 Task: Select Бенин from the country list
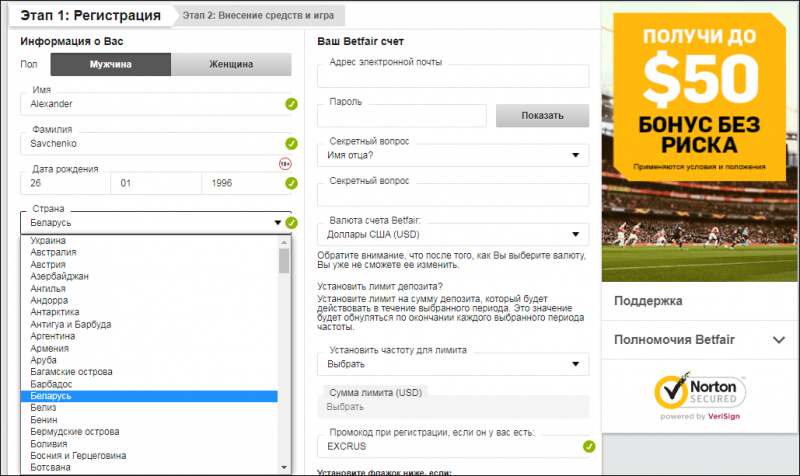[149, 420]
